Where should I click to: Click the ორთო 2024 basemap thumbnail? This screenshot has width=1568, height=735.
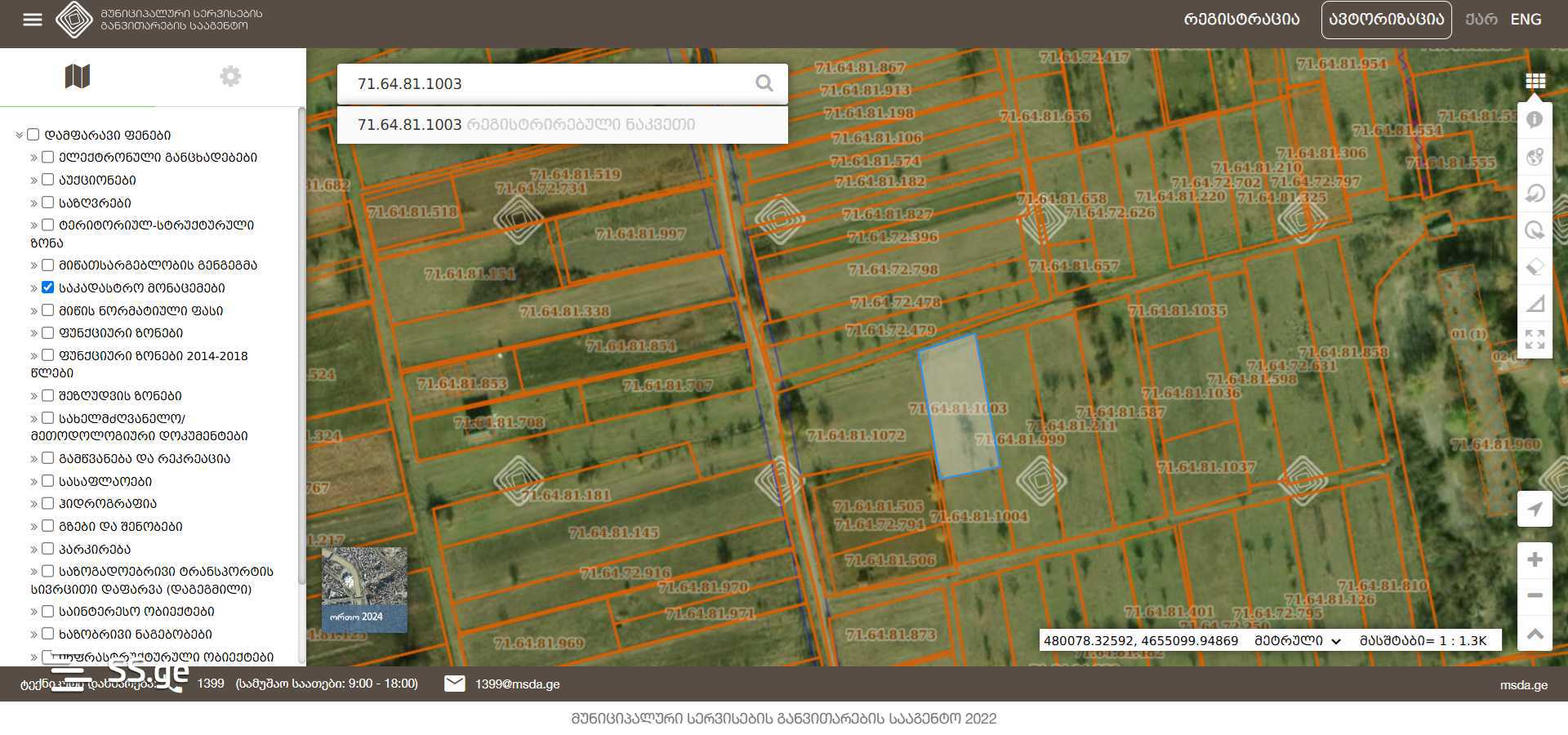click(364, 590)
